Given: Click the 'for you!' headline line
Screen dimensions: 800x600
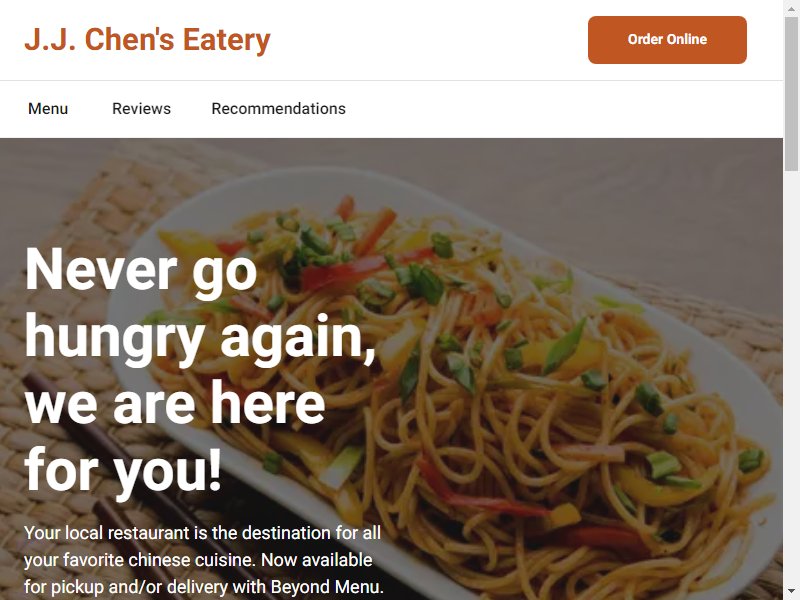Looking at the screenshot, I should coord(123,470).
